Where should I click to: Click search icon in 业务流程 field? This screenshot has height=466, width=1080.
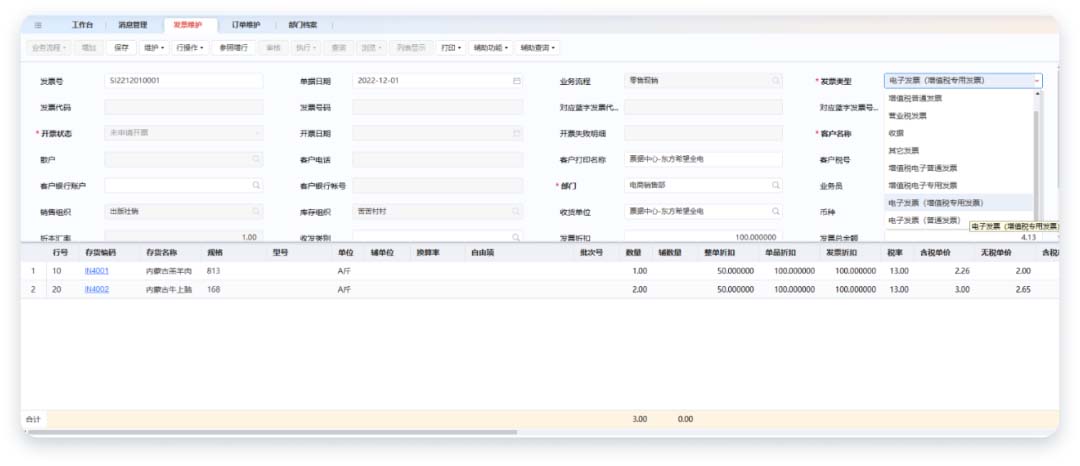(776, 81)
